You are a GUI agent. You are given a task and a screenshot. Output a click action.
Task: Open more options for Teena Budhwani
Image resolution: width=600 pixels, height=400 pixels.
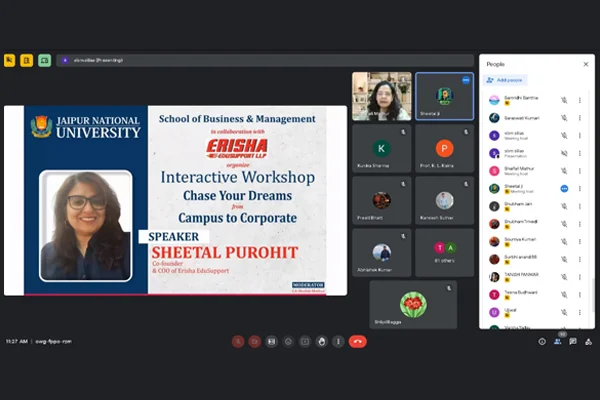(580, 295)
